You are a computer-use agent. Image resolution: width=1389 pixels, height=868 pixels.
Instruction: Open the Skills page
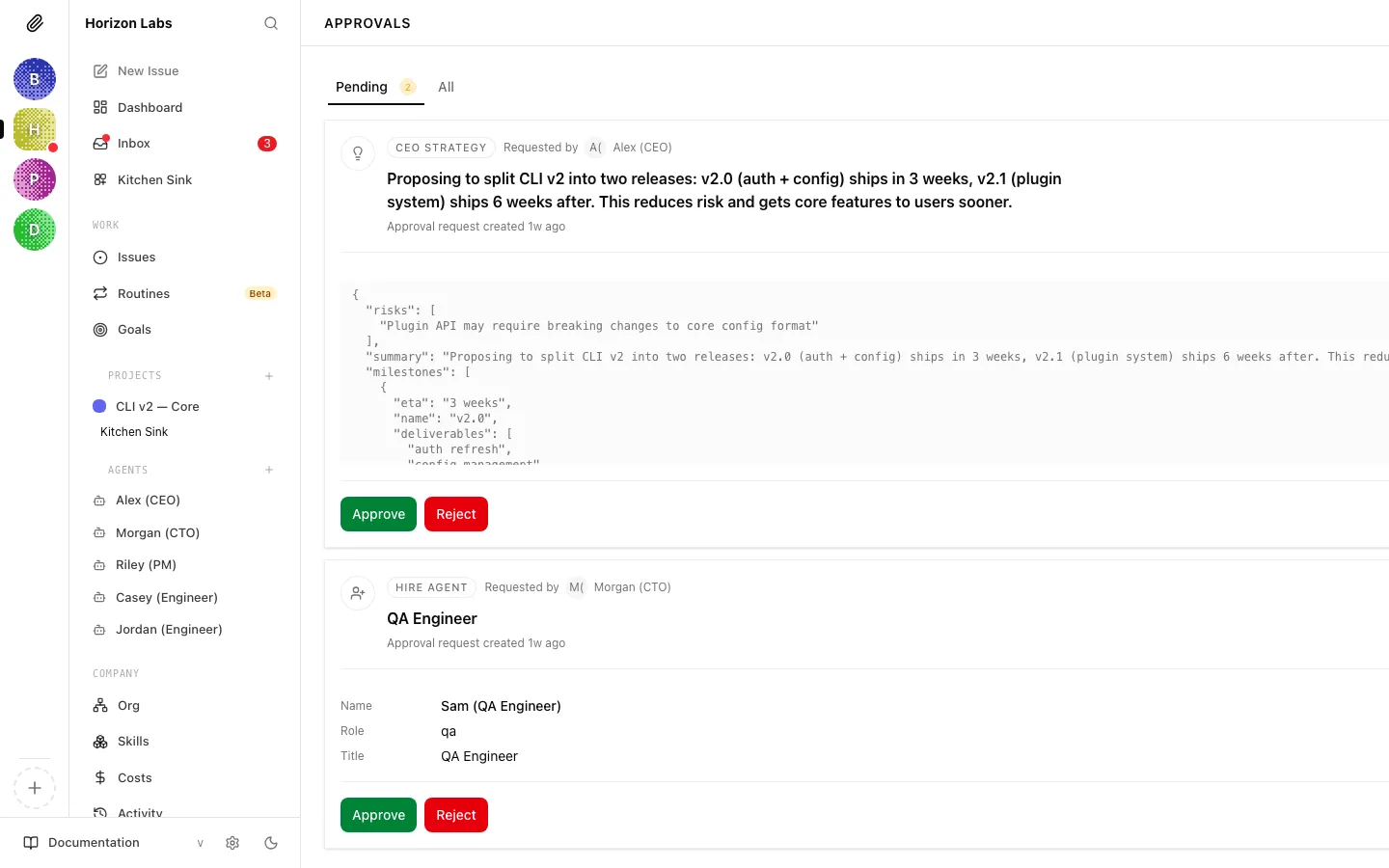coord(184,742)
